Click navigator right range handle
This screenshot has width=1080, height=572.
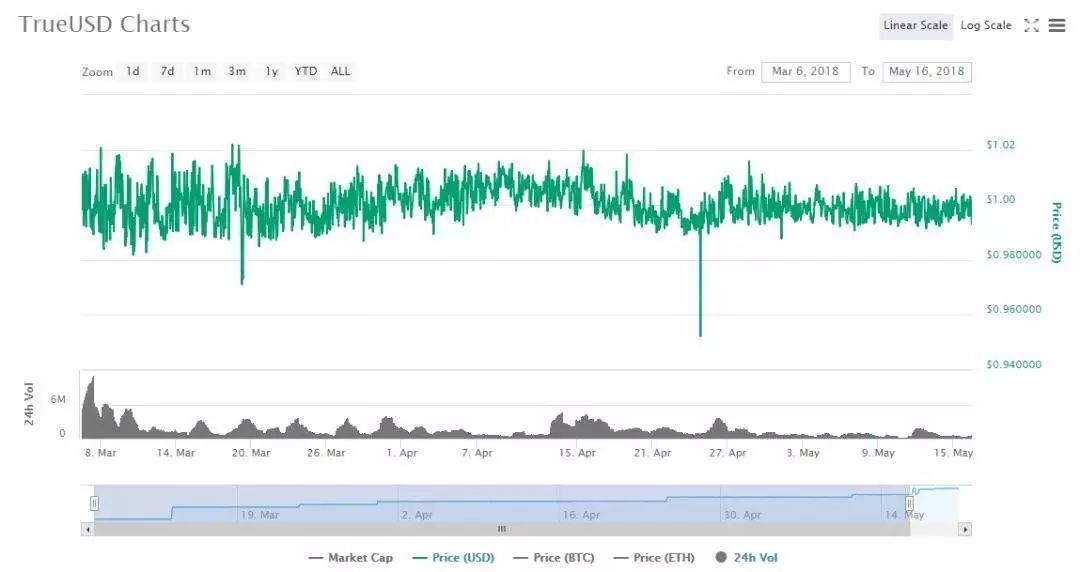(x=909, y=503)
